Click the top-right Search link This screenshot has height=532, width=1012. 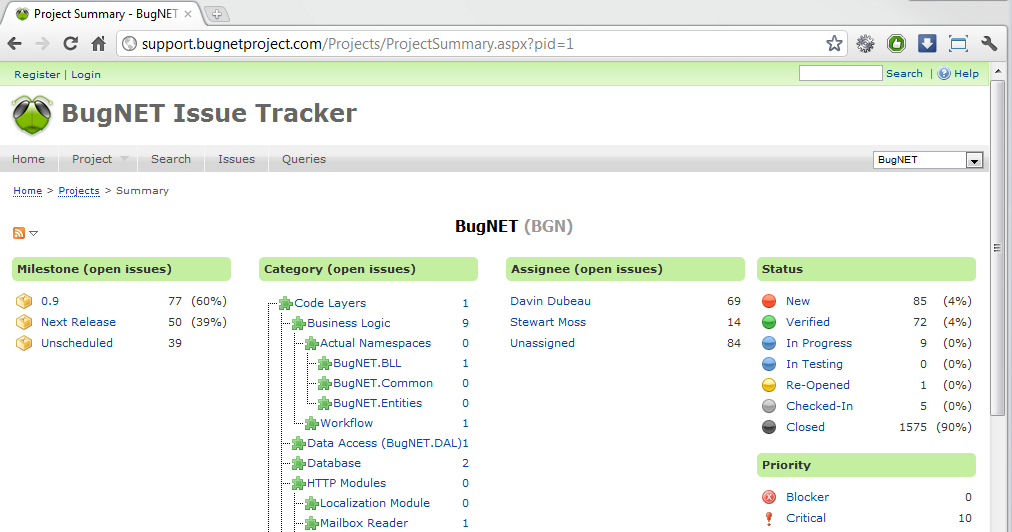[904, 74]
